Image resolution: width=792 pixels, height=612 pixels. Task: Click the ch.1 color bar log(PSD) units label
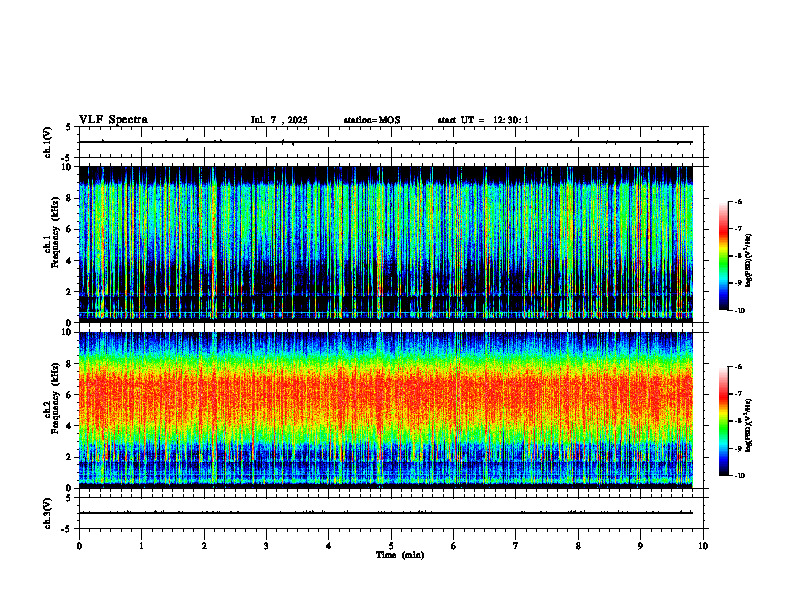click(x=749, y=261)
